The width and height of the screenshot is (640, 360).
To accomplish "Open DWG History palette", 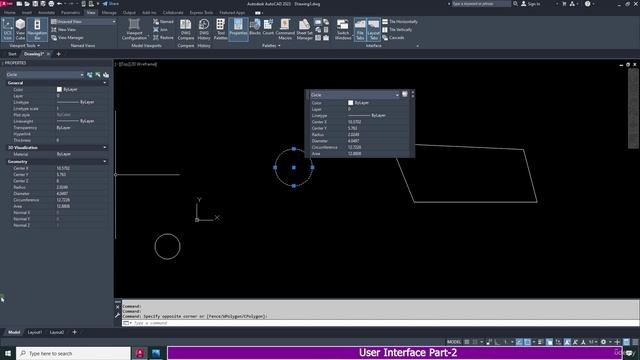I will 204,29.
